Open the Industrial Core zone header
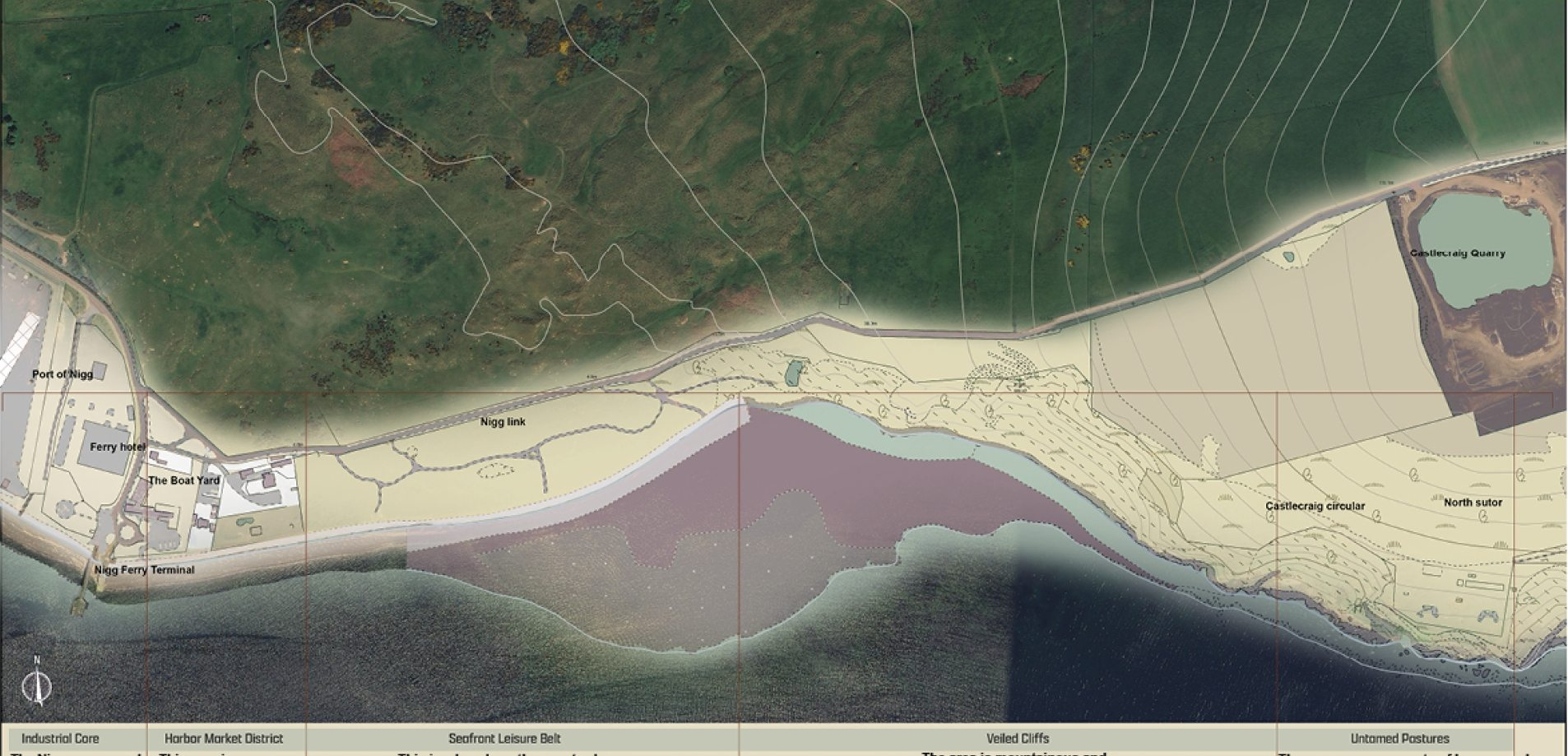Screen dimensions: 1568x756 [60, 739]
